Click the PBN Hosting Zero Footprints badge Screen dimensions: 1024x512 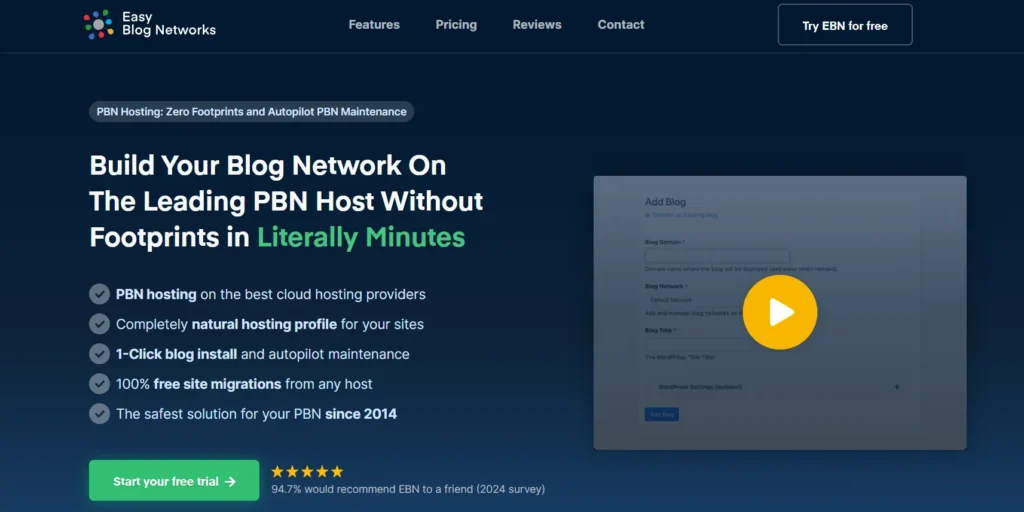click(251, 112)
